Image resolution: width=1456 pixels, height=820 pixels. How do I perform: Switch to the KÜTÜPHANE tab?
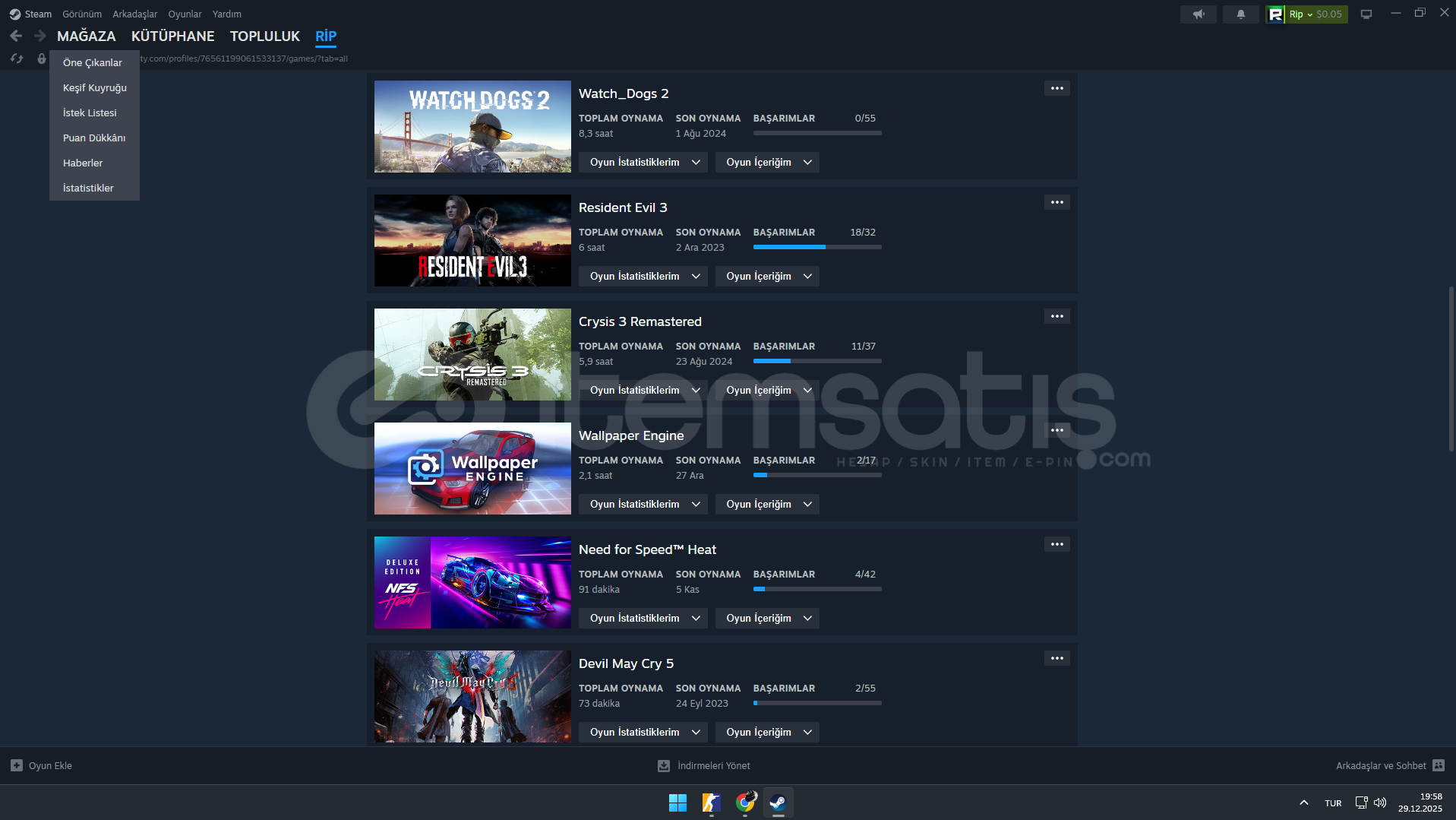point(173,36)
